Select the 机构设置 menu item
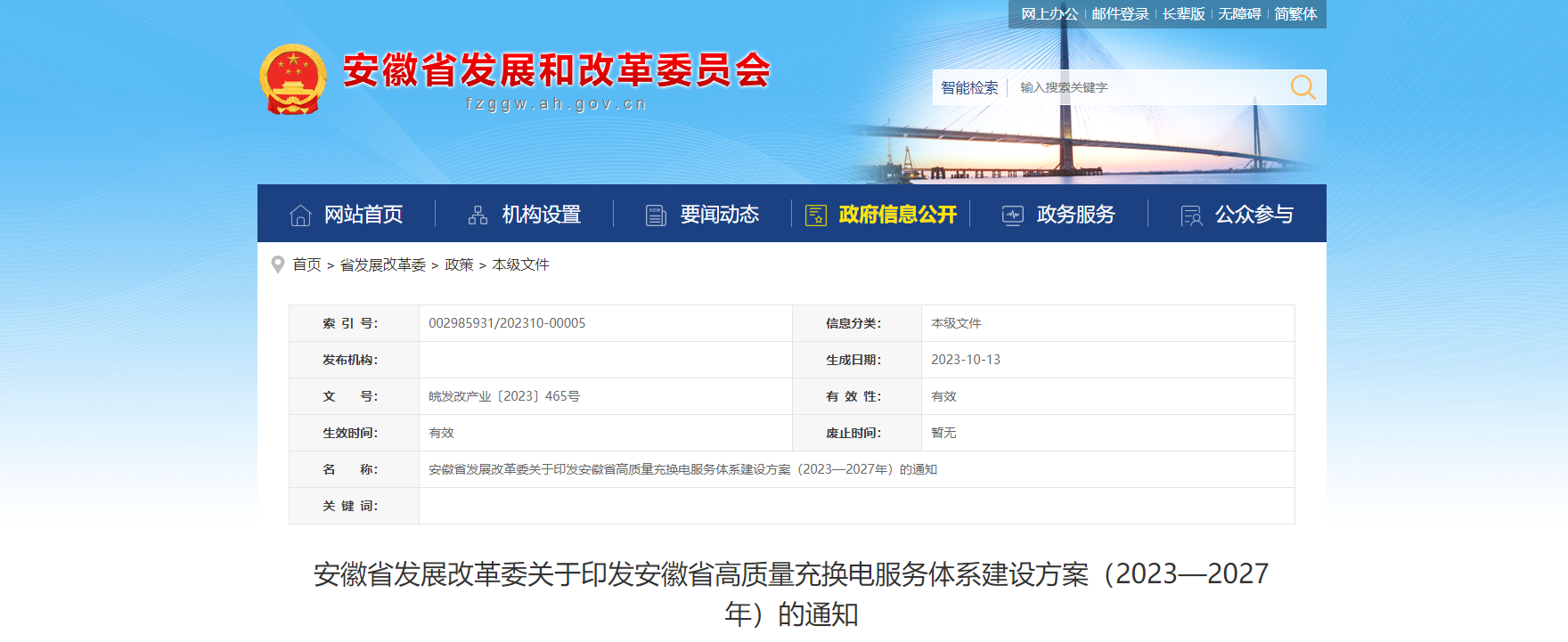 click(541, 215)
